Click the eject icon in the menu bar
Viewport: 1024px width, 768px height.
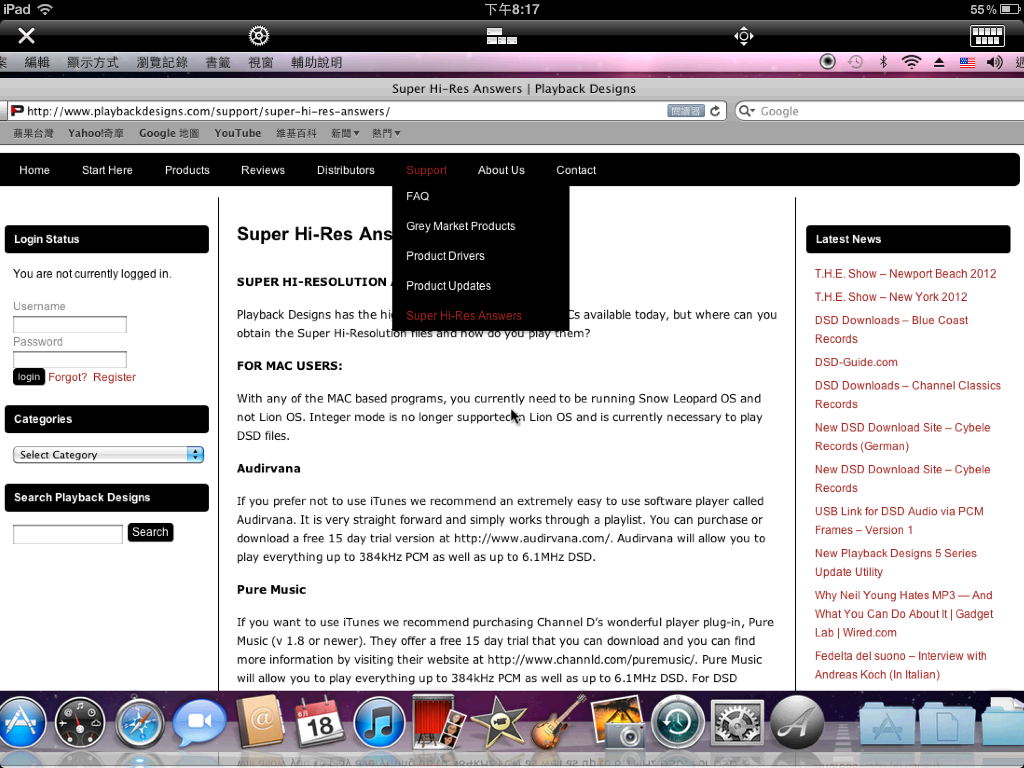click(939, 63)
